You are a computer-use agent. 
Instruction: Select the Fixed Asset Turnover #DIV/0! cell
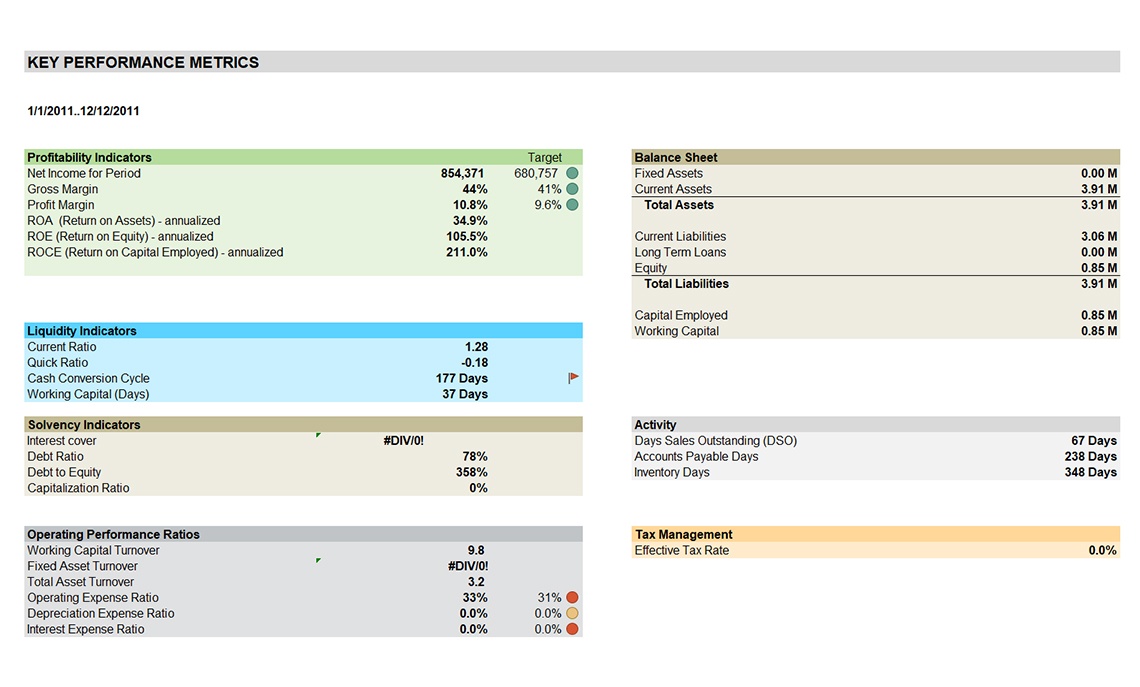(468, 566)
